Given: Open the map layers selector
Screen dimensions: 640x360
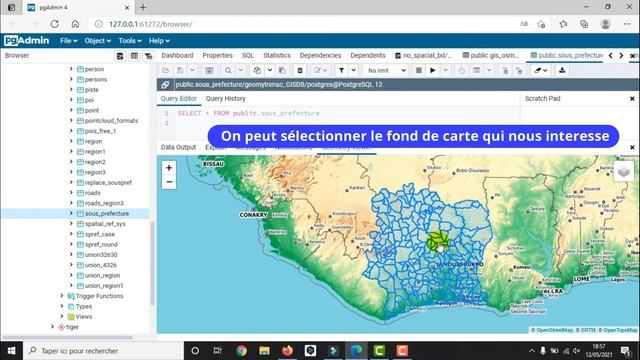Looking at the screenshot, I should point(623,171).
